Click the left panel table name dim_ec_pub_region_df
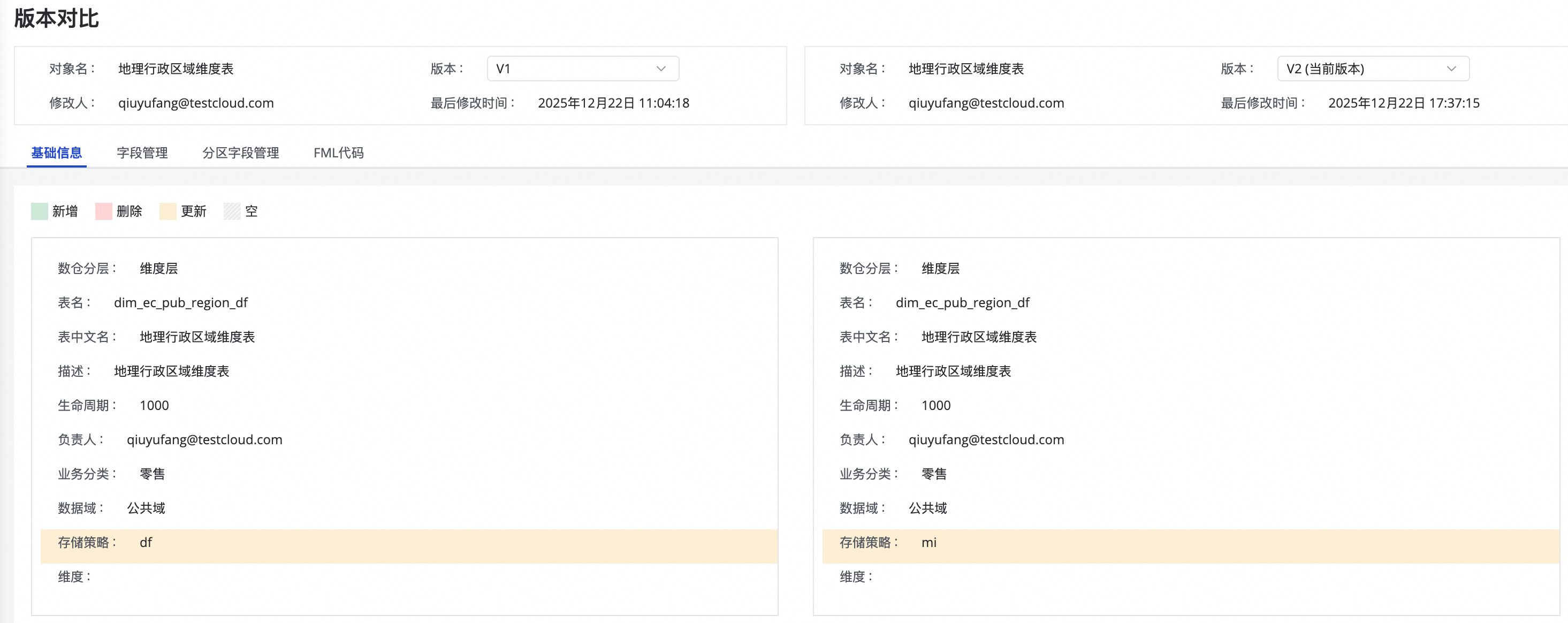Viewport: 1568px width, 623px height. pos(181,303)
